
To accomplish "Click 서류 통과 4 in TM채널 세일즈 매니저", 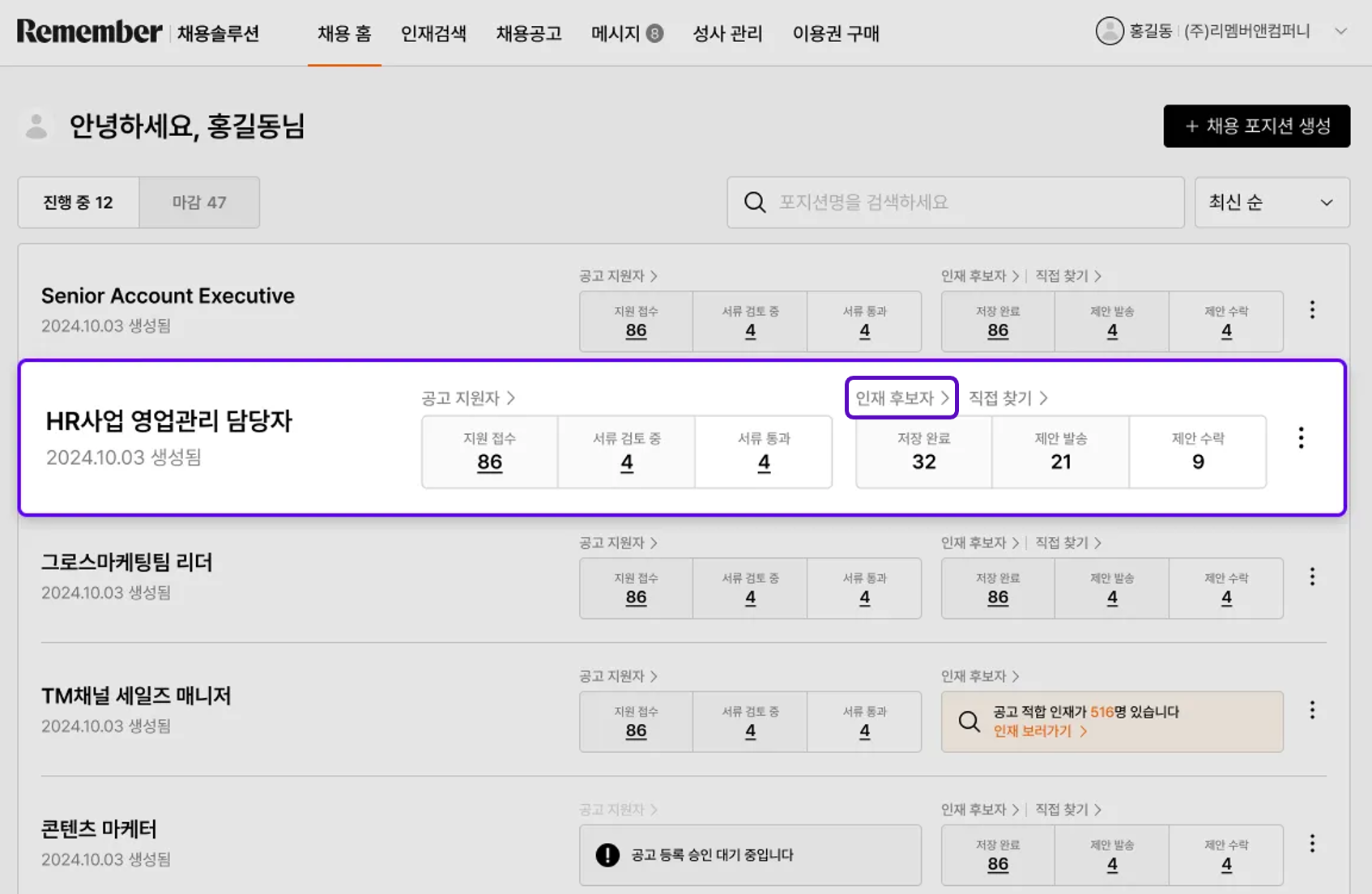I will pos(864,722).
